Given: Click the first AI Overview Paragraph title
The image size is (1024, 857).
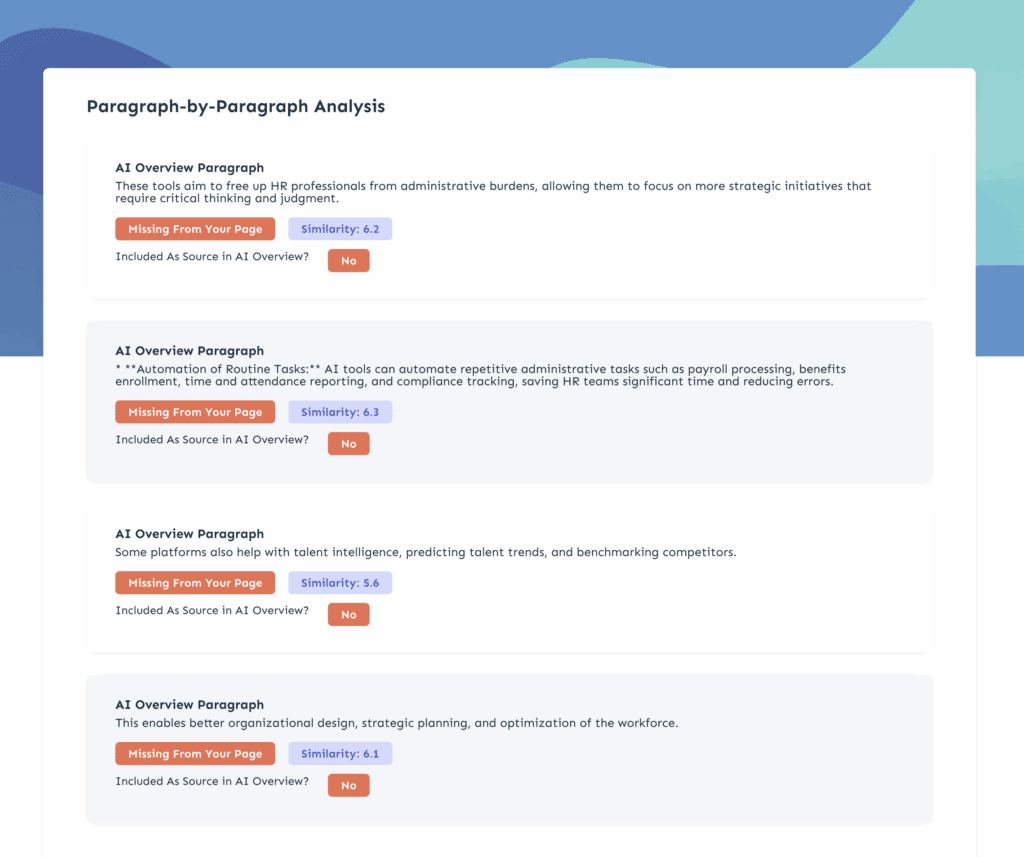Looking at the screenshot, I should 189,168.
